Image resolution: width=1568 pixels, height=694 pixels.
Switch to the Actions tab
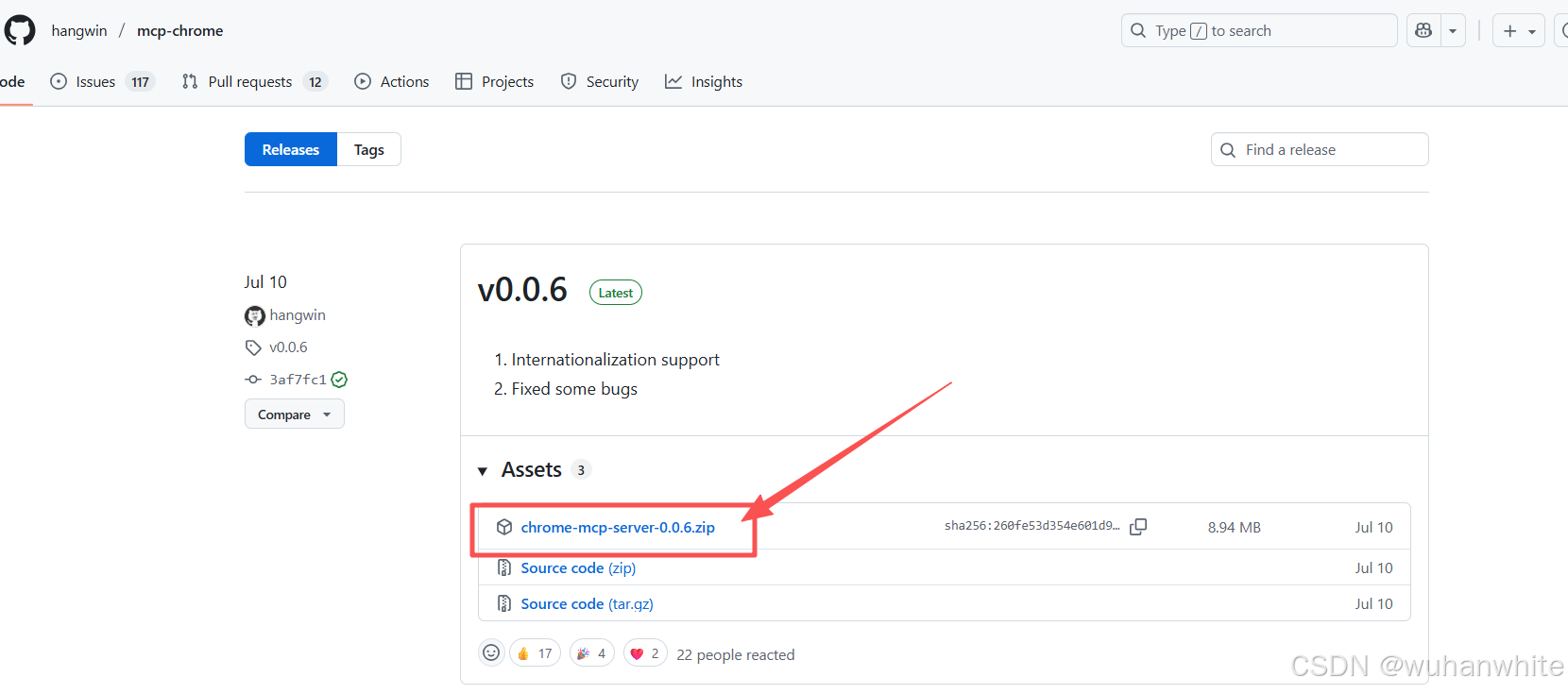[x=392, y=81]
